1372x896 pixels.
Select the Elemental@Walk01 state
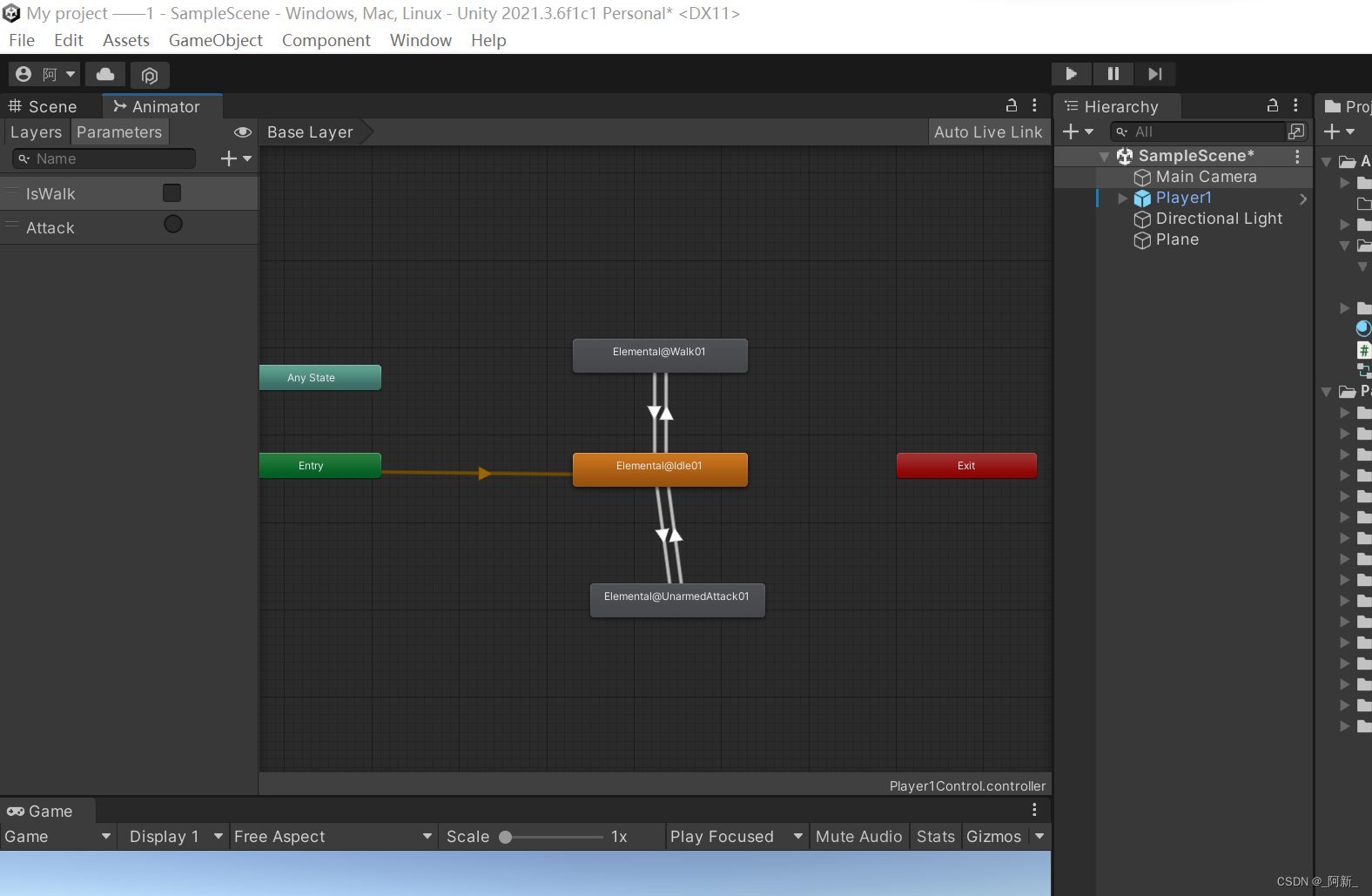pos(660,355)
